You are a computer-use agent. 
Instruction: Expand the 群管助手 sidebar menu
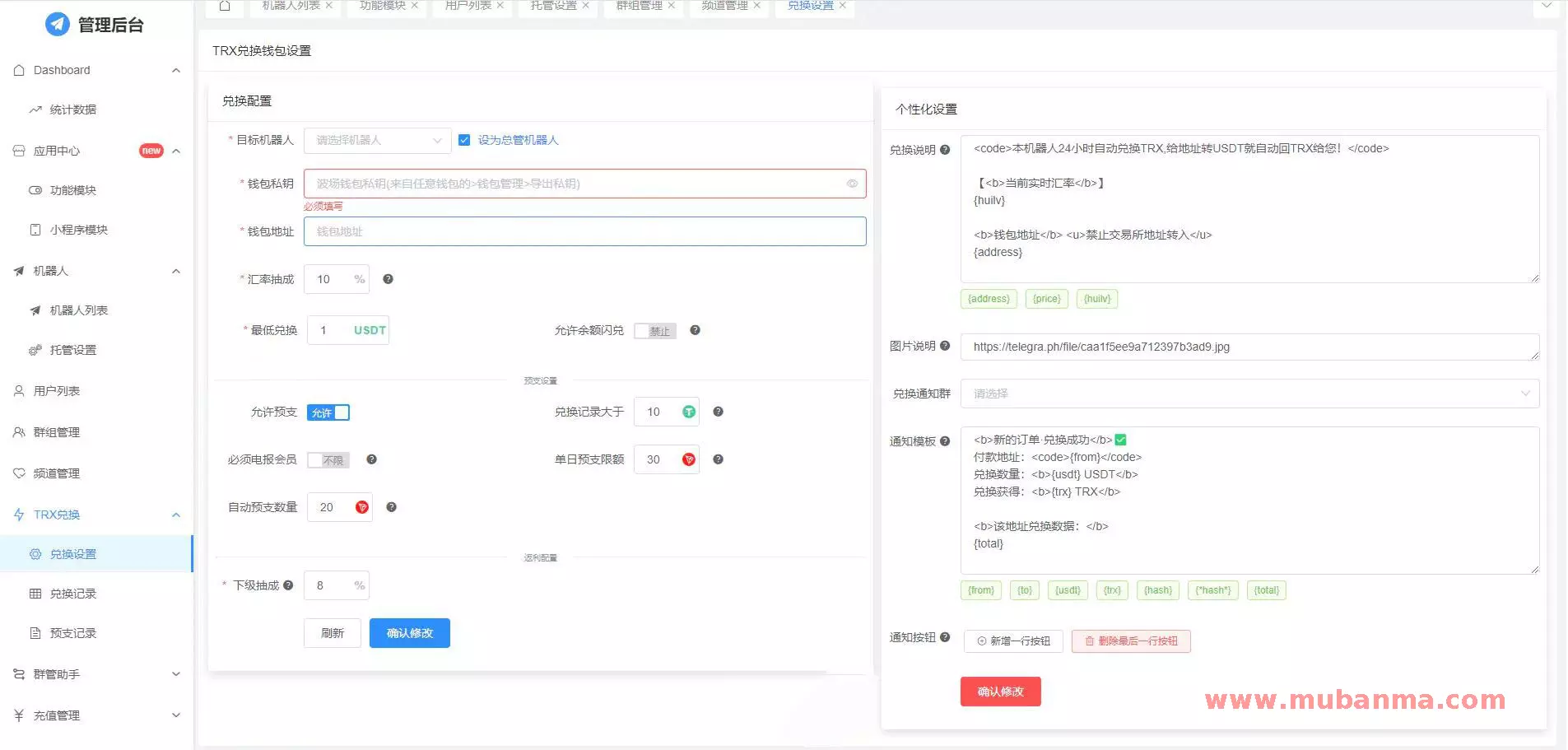tap(96, 674)
